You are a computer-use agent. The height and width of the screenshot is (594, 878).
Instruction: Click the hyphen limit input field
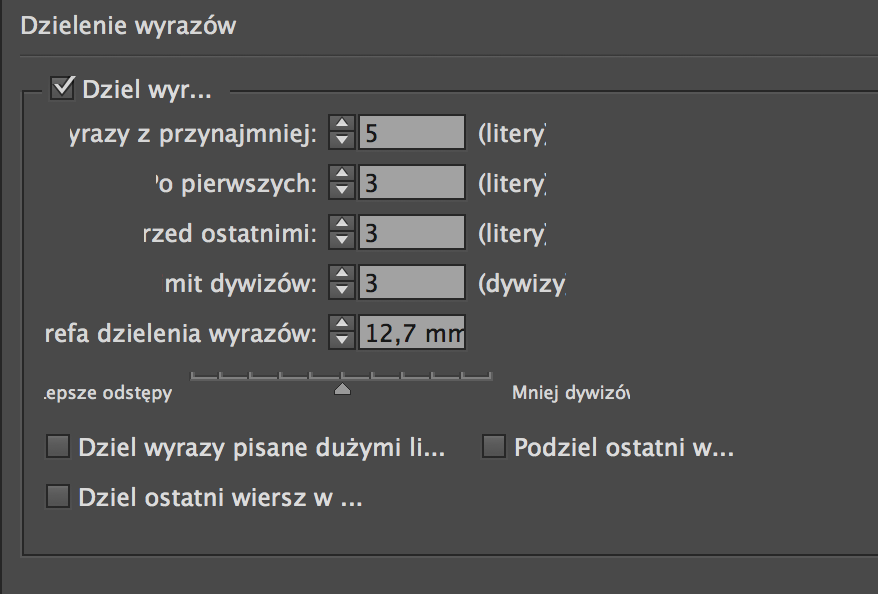(411, 282)
